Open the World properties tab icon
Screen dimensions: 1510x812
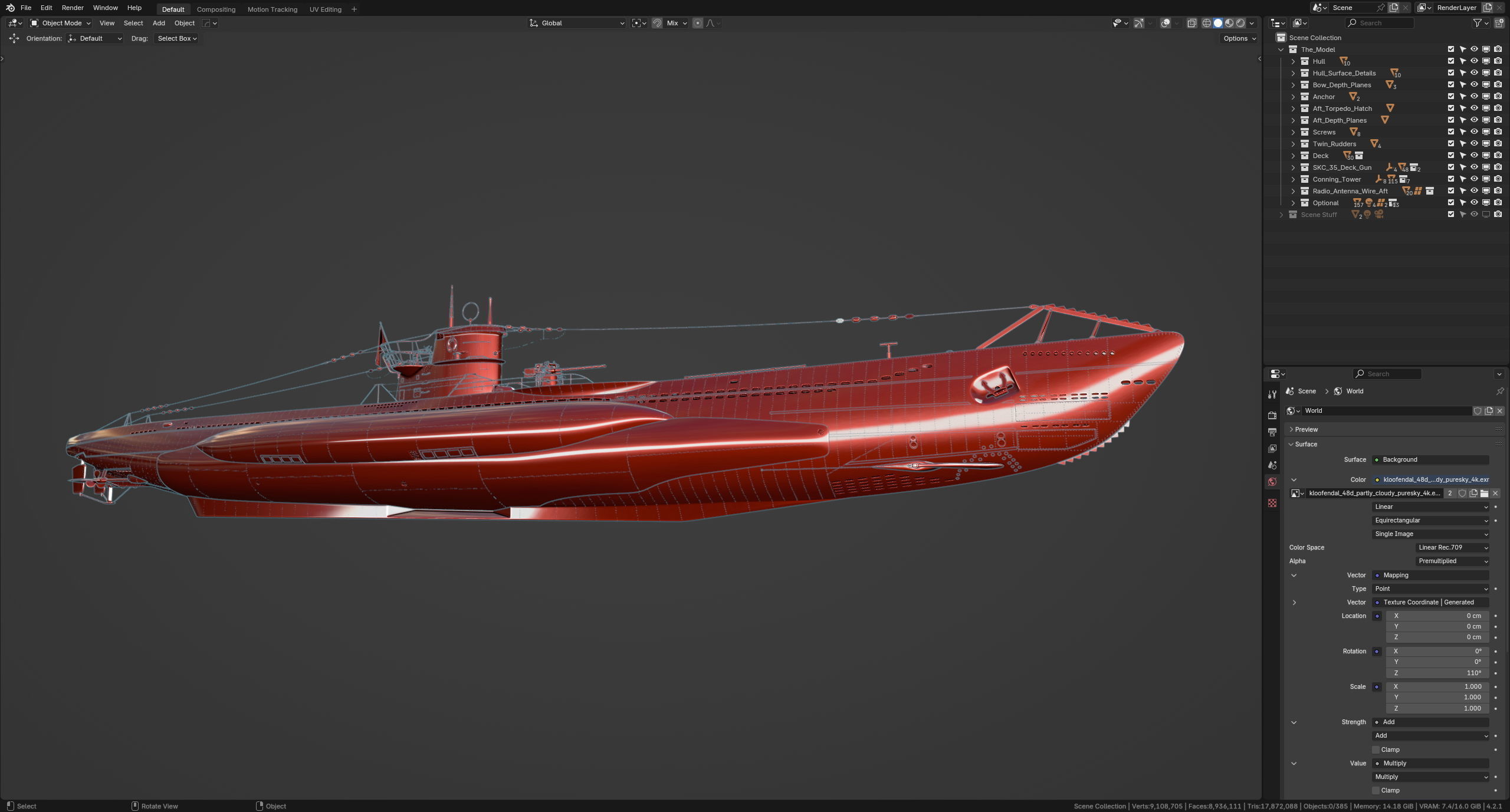pyautogui.click(x=1272, y=482)
